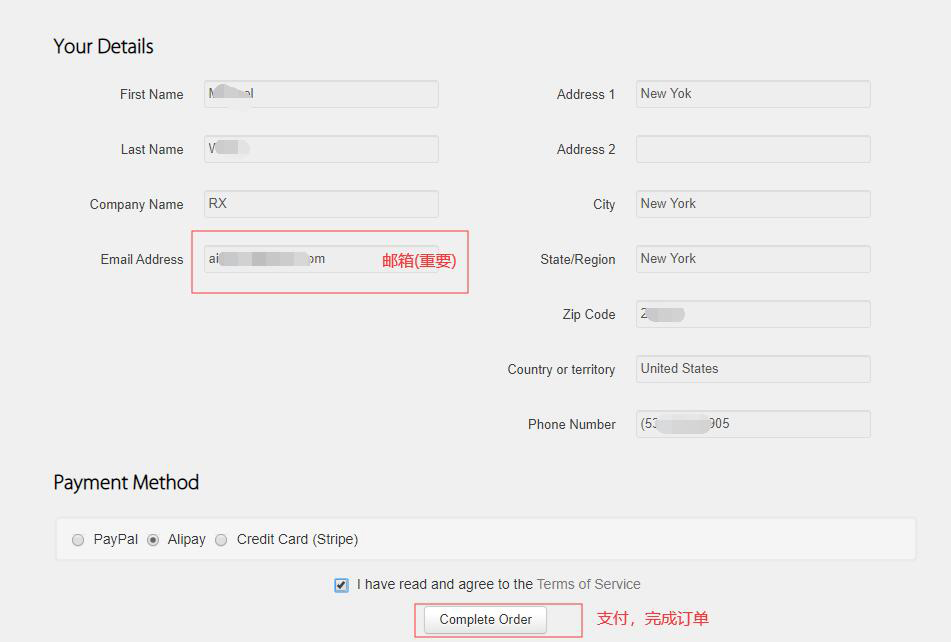Screen dimensions: 951x642
Task: Click the Phone Number field
Action: coord(753,424)
